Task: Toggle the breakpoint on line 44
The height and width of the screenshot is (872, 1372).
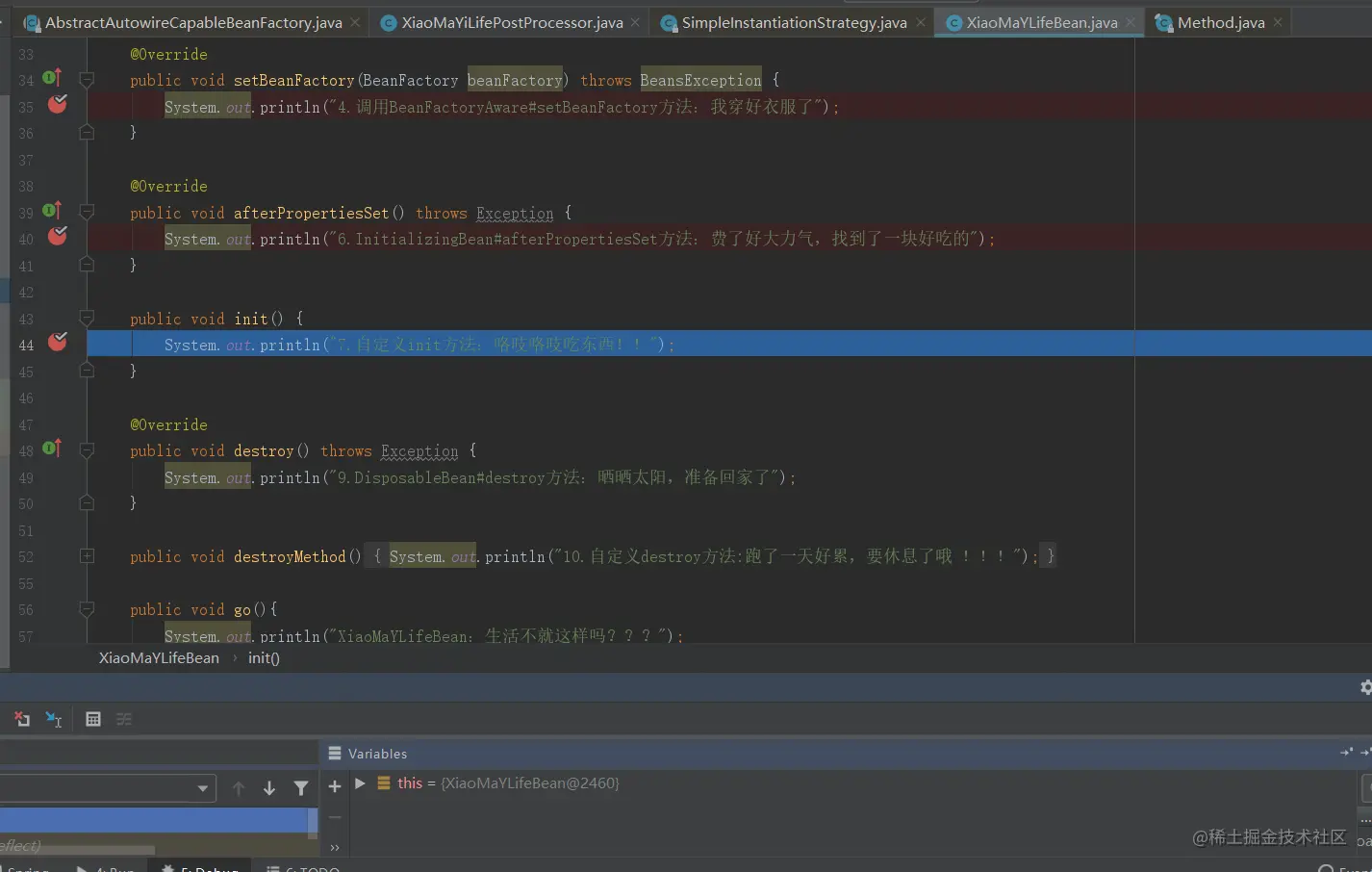Action: pyautogui.click(x=58, y=342)
